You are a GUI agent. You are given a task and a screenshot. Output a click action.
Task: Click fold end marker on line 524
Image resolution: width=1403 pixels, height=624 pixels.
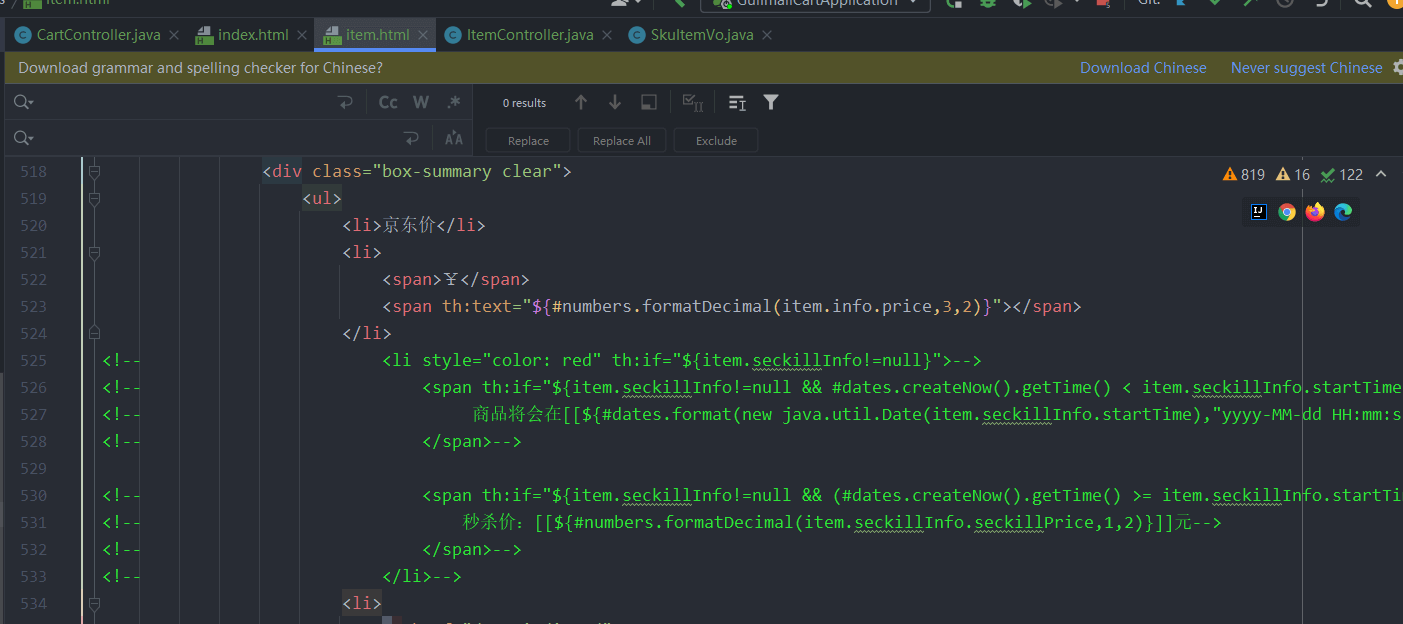pos(94,333)
